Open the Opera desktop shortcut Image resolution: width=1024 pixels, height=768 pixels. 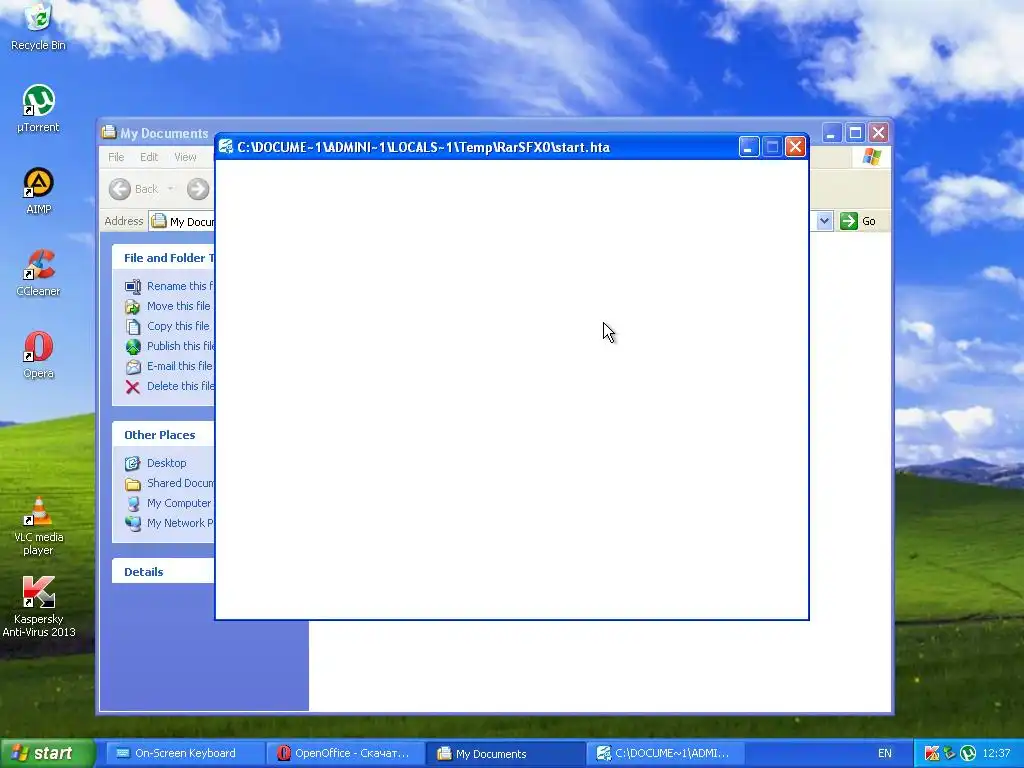click(39, 355)
